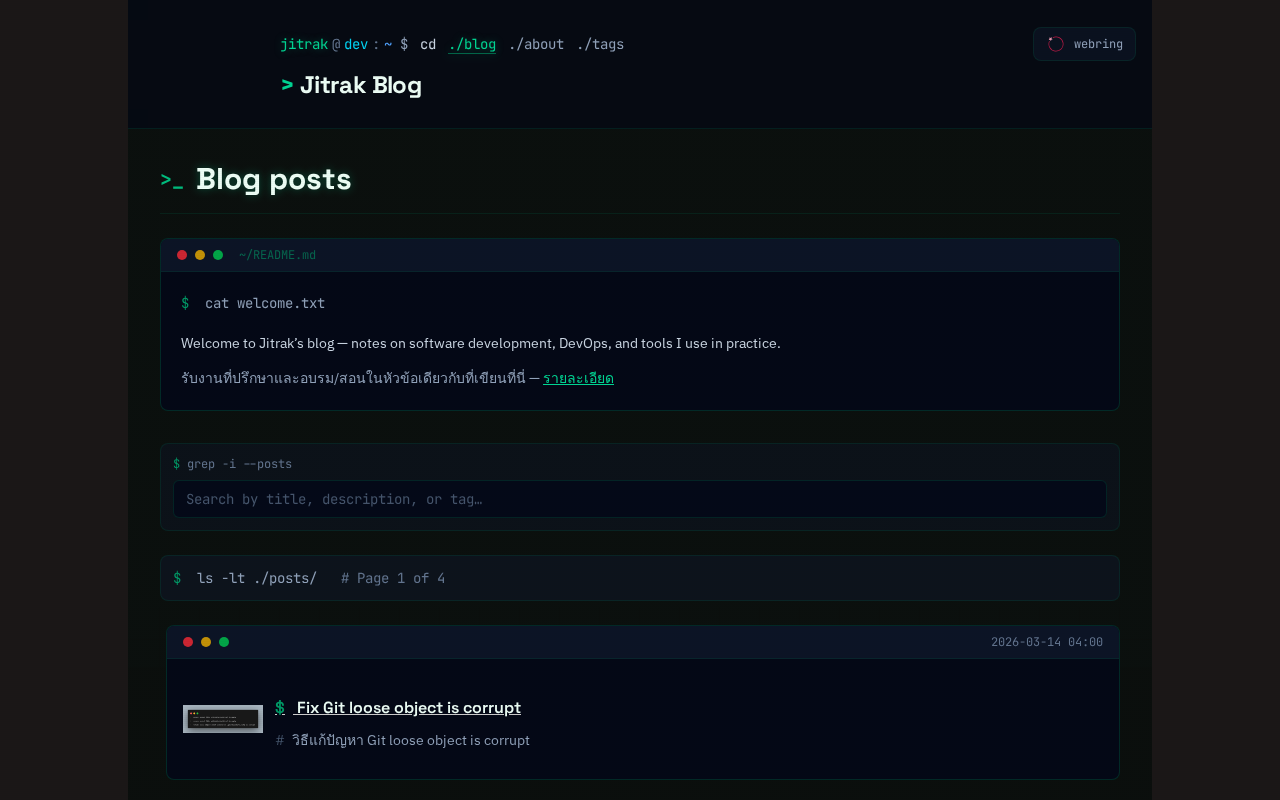Image resolution: width=1280 pixels, height=800 pixels.
Task: Click the webring spinner icon
Action: click(1056, 44)
